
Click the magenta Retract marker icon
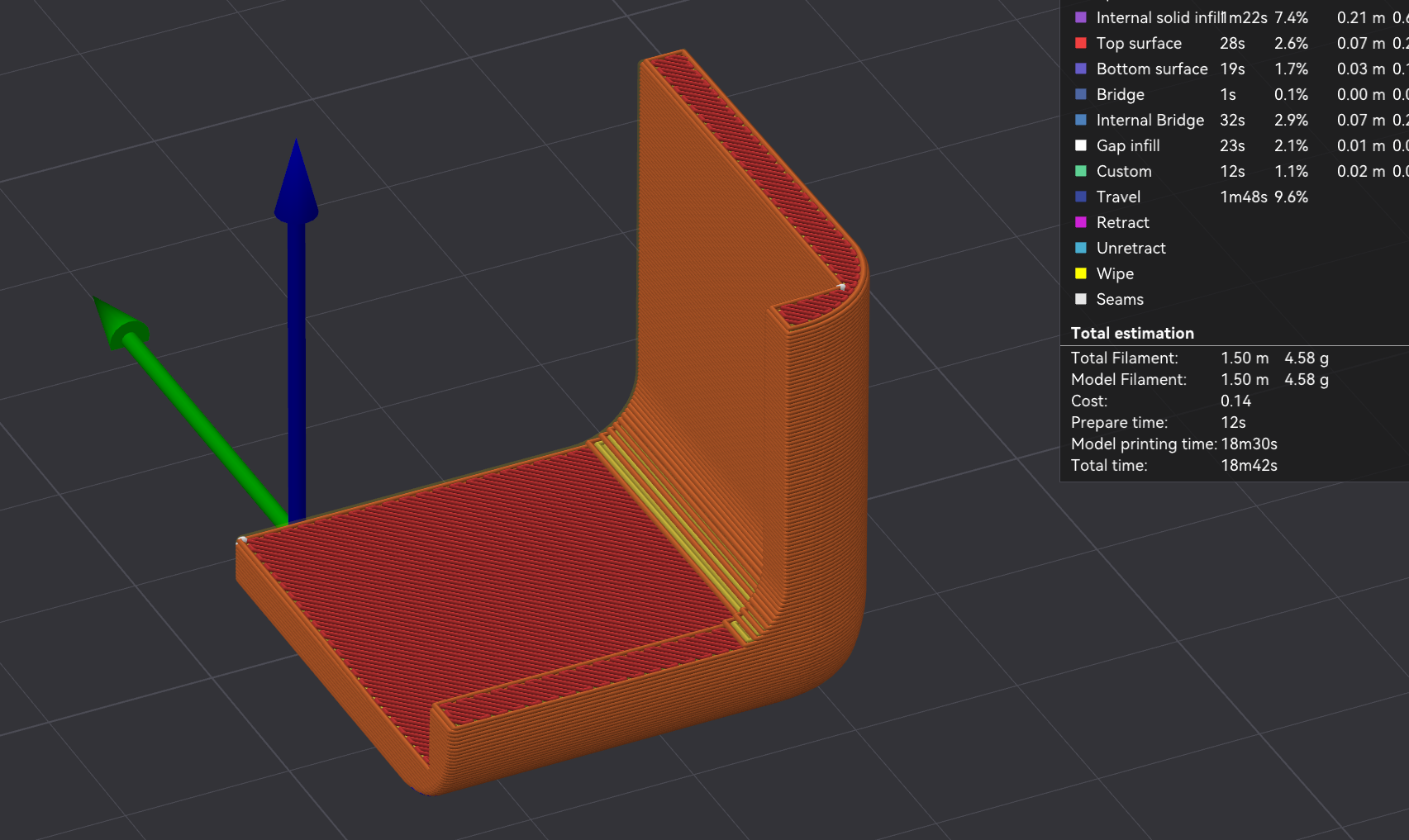point(1080,222)
